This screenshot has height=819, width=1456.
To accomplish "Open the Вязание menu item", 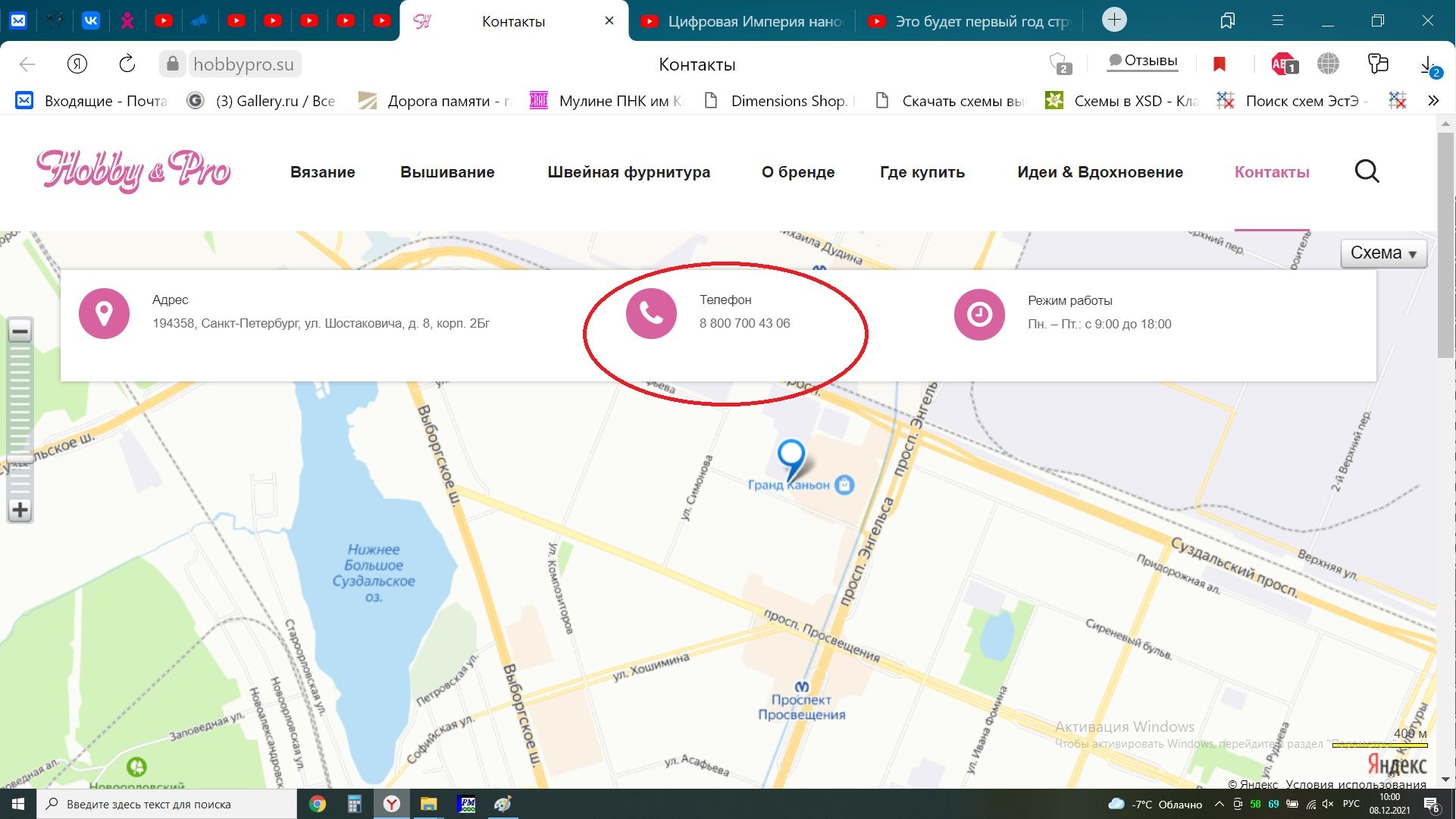I will [x=322, y=172].
